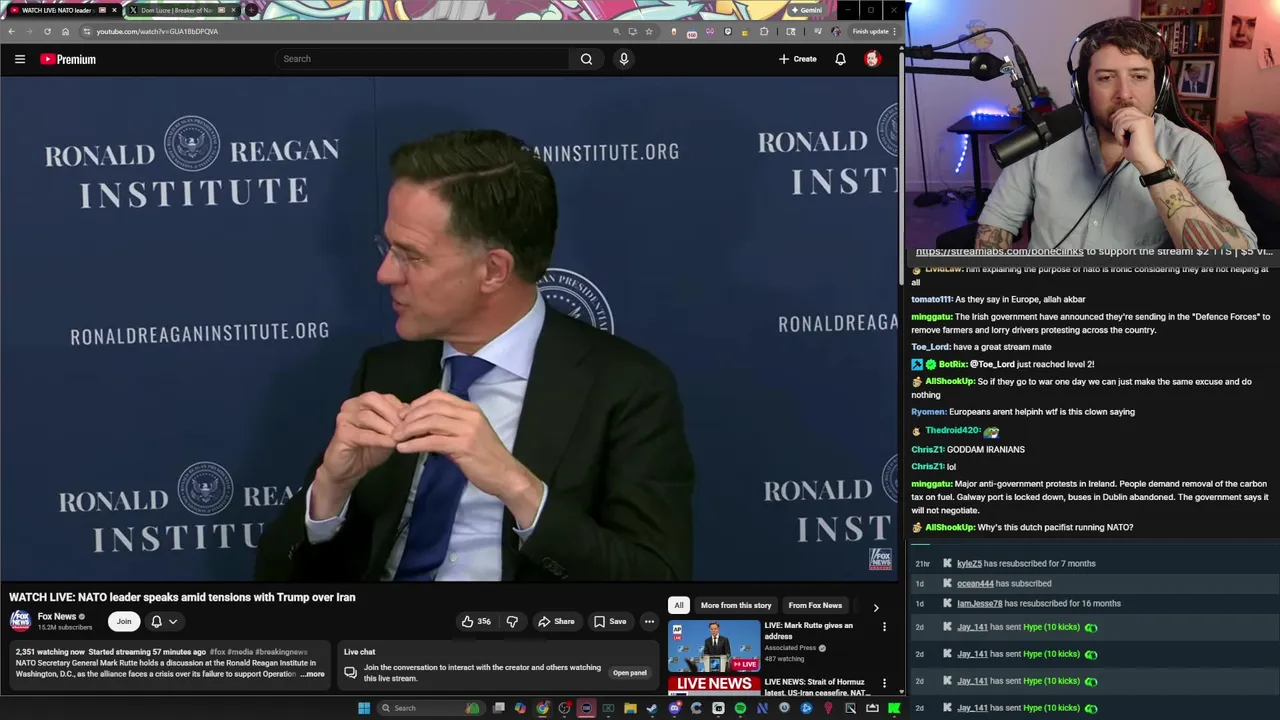Click ocean444 in subscription feed

pyautogui.click(x=975, y=584)
